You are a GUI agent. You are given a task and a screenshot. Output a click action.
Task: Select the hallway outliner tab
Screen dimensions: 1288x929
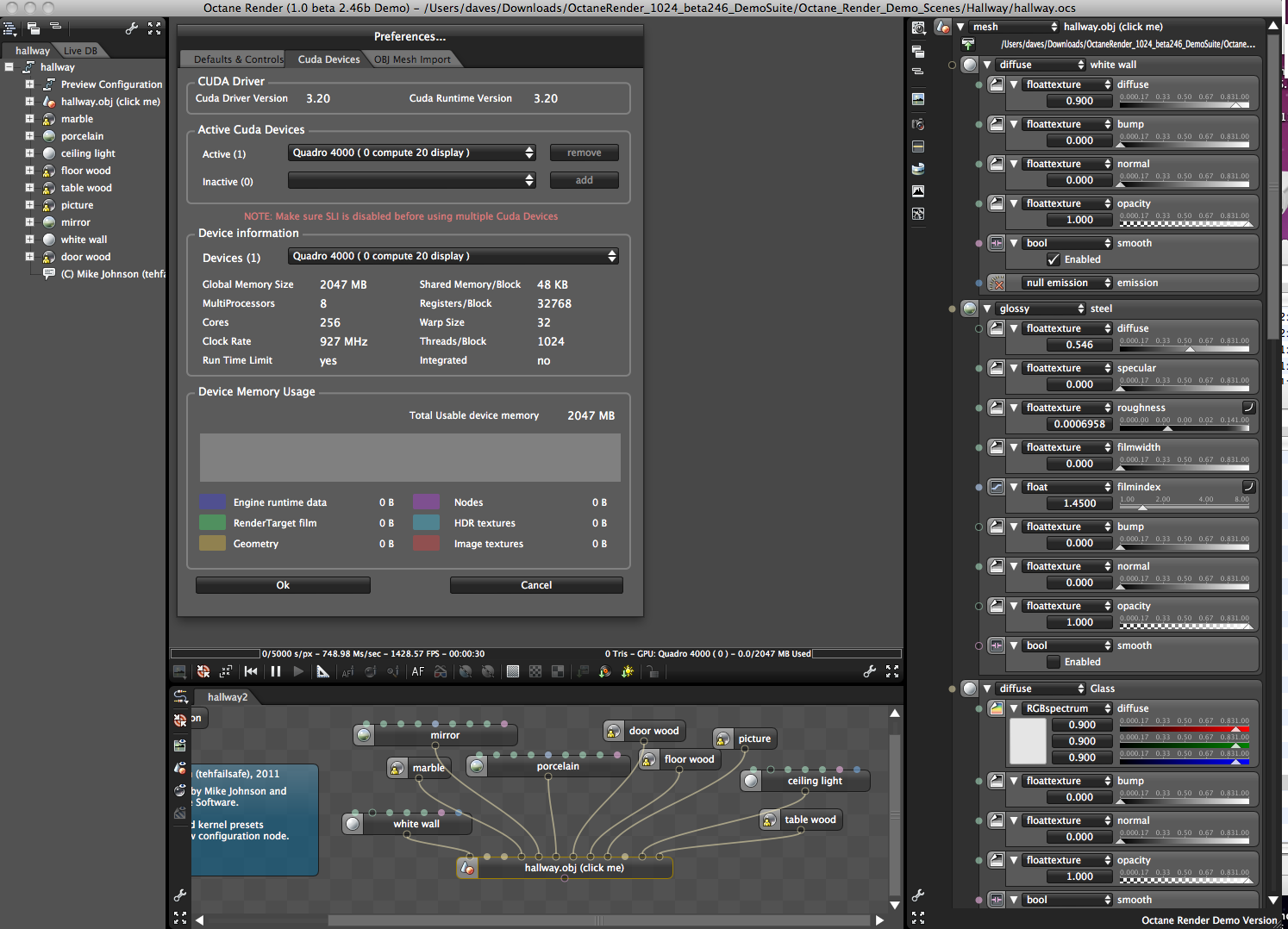[33, 51]
